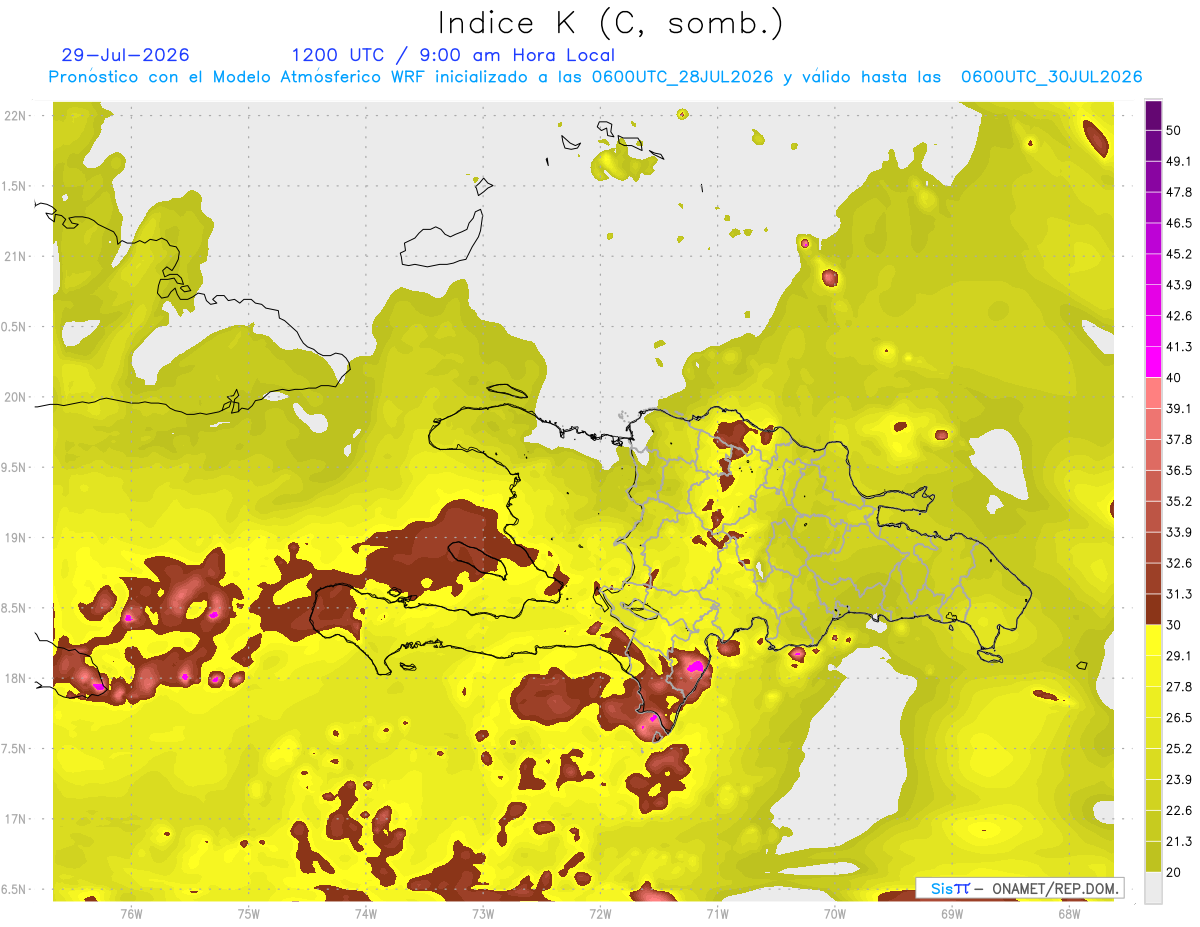Select the date label "29-Jul-2026"
1200x927 pixels.
point(125,55)
